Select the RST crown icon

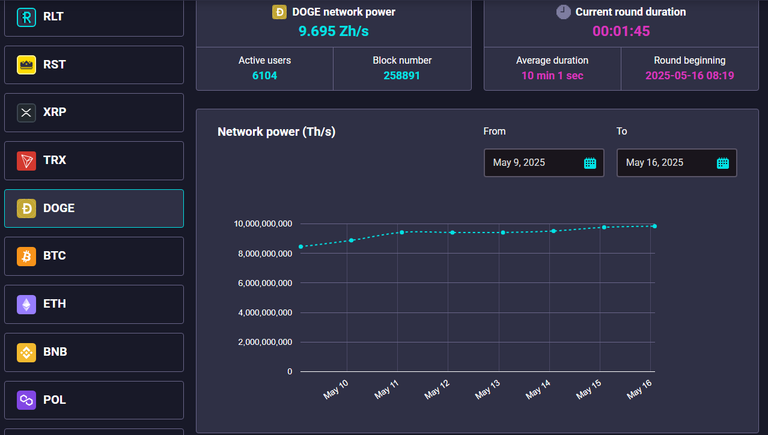click(x=26, y=65)
